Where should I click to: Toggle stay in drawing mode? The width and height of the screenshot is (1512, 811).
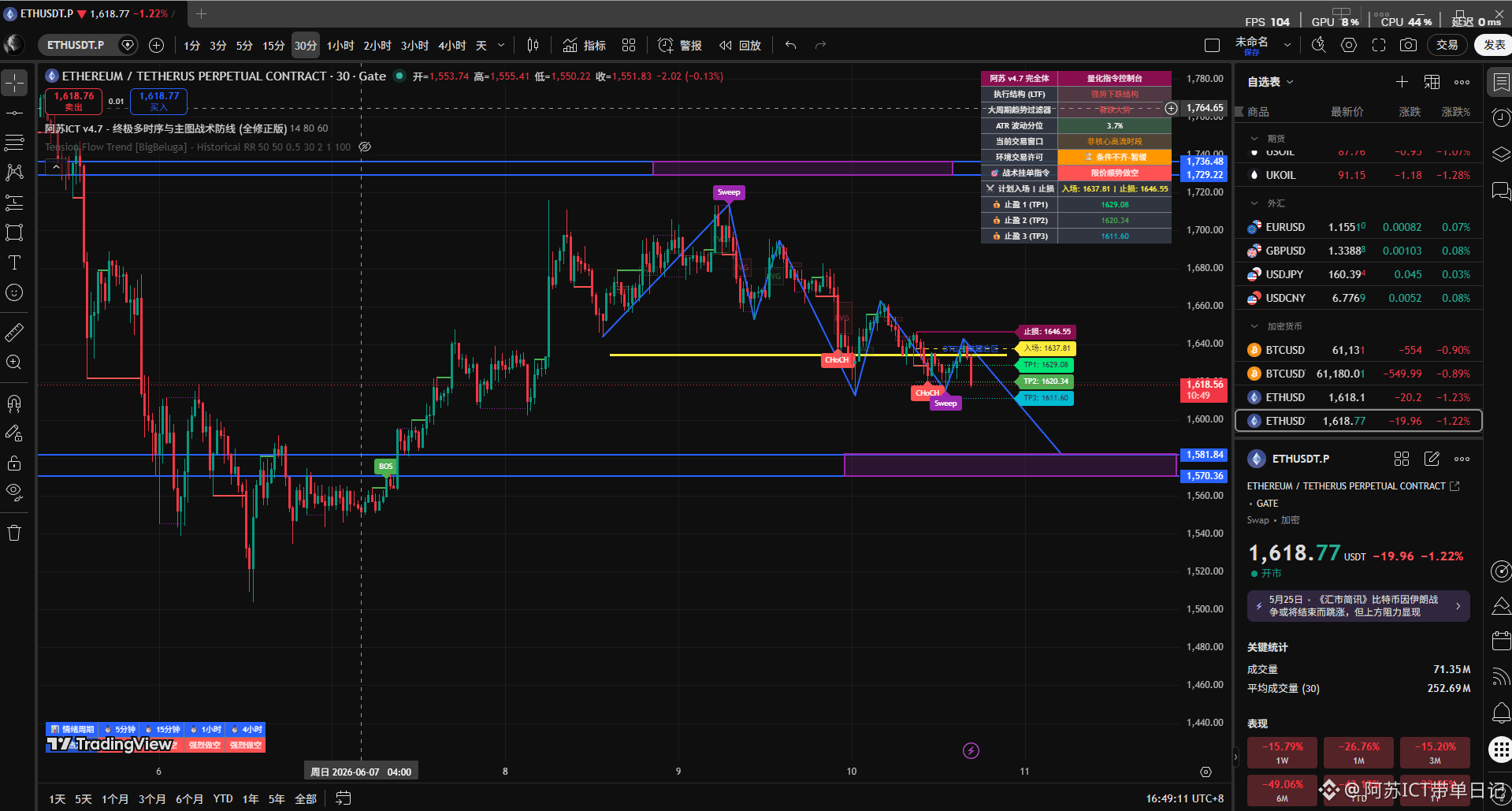pyautogui.click(x=14, y=433)
